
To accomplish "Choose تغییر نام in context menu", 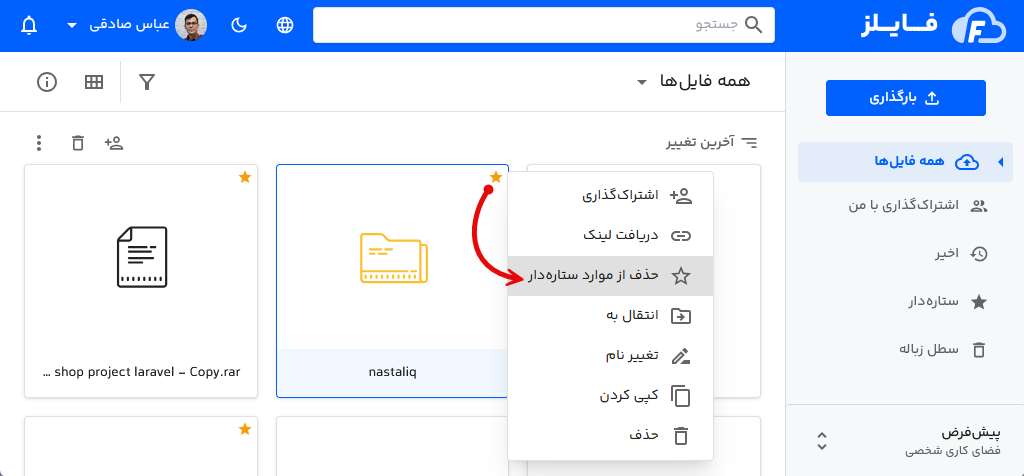I will [610, 356].
